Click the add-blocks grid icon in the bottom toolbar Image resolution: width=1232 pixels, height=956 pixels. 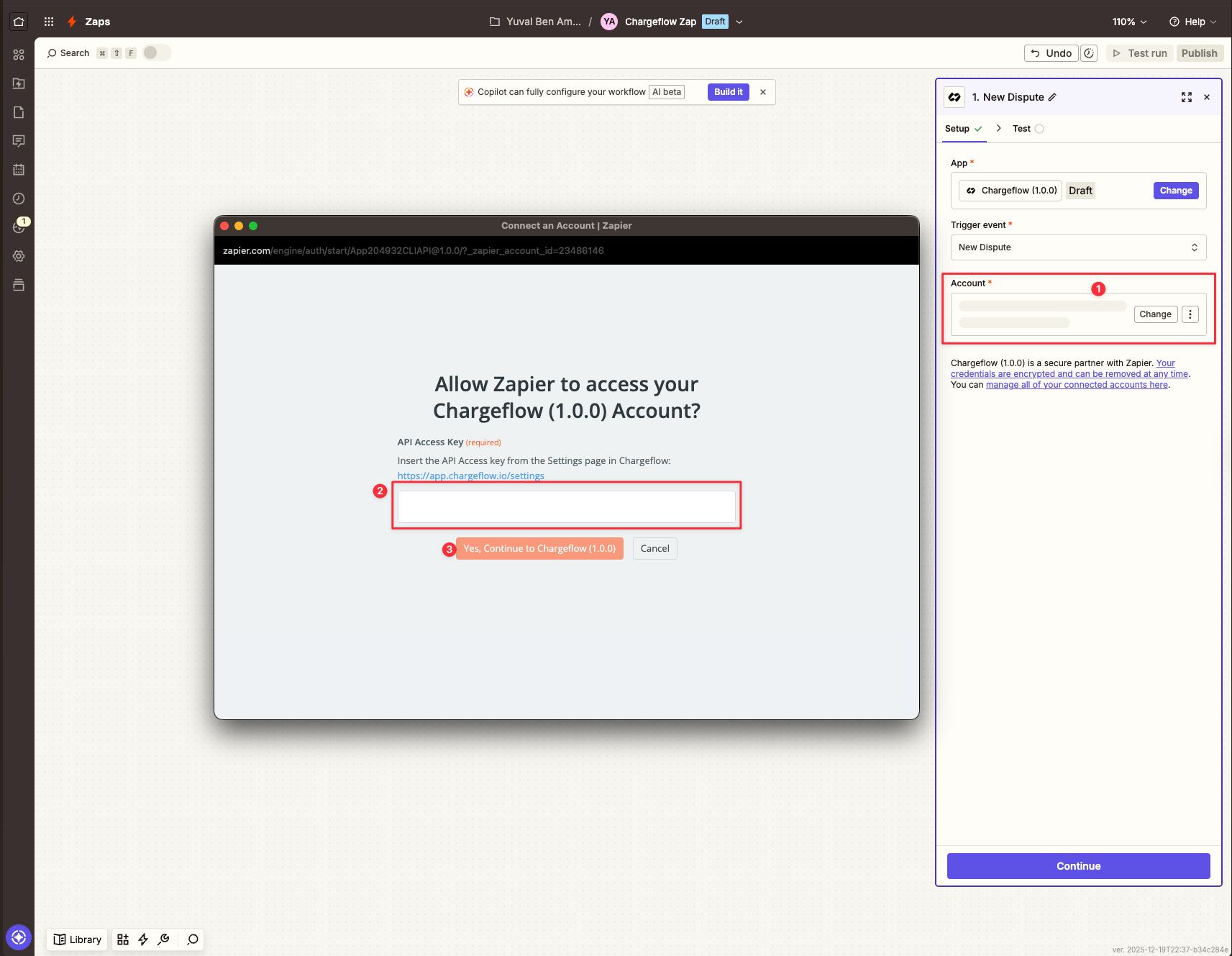point(123,939)
